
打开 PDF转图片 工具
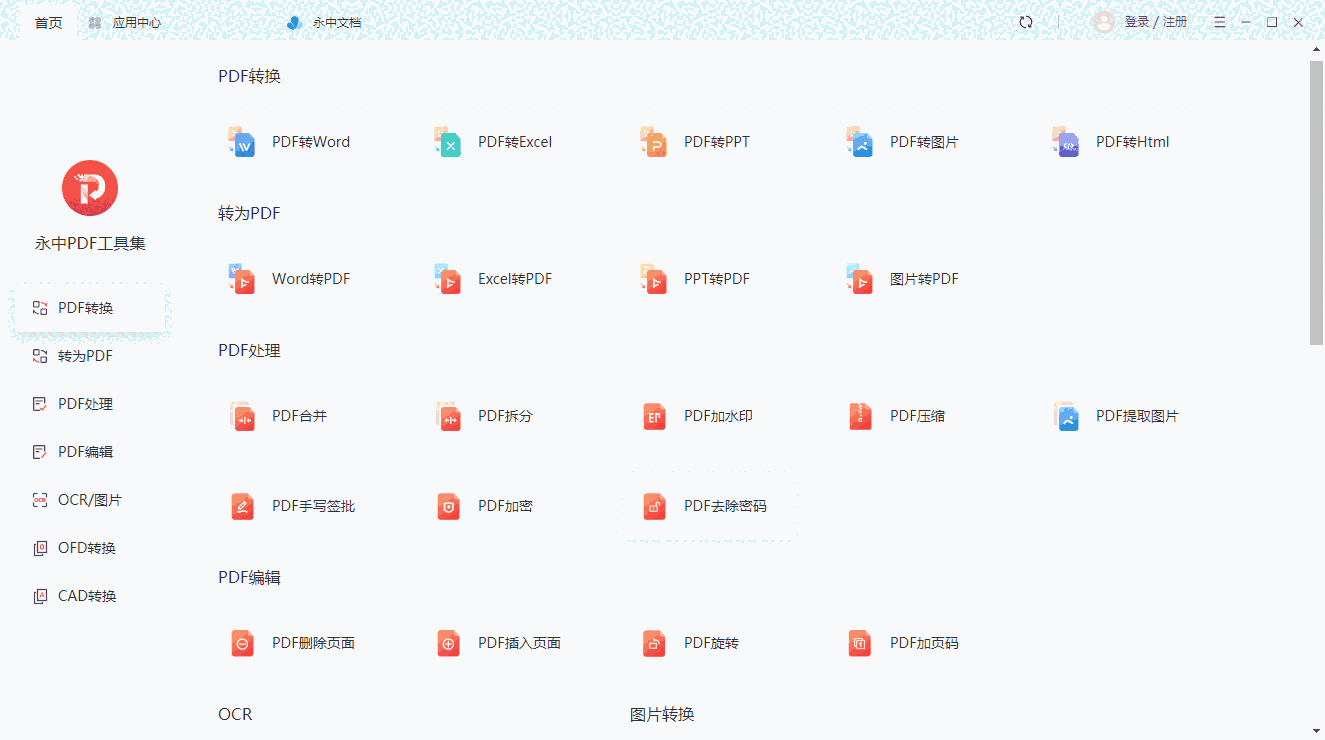[901, 142]
